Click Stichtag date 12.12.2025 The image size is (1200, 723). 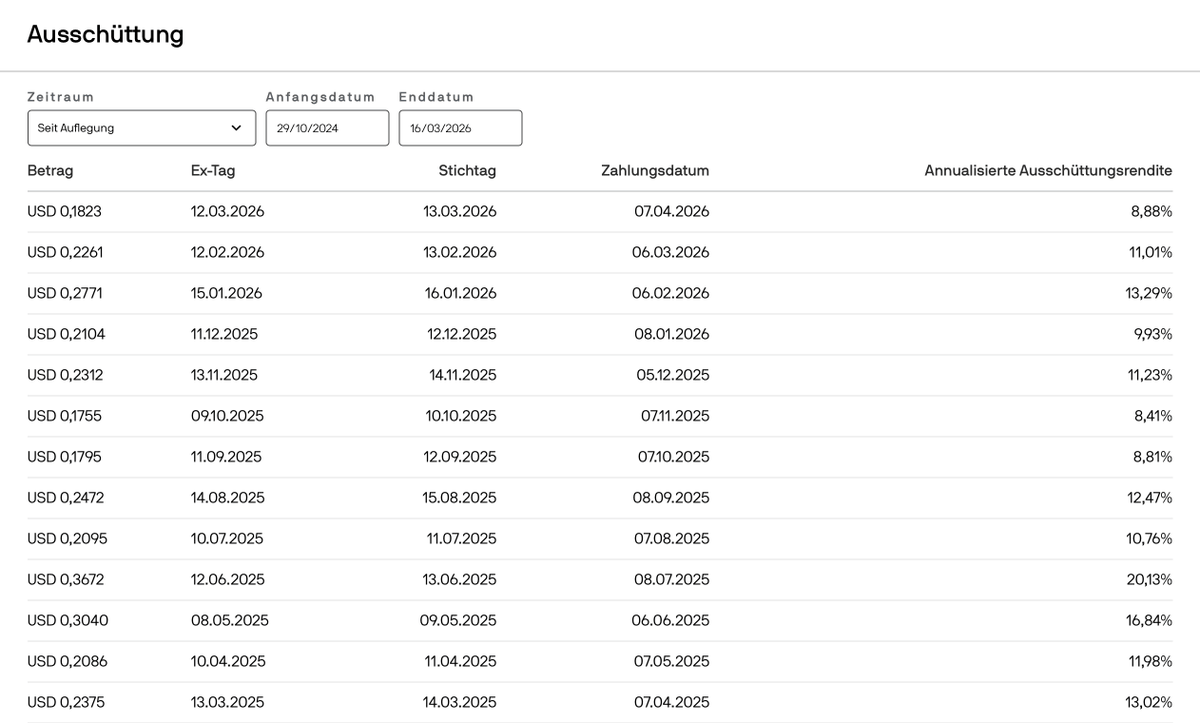(462, 335)
